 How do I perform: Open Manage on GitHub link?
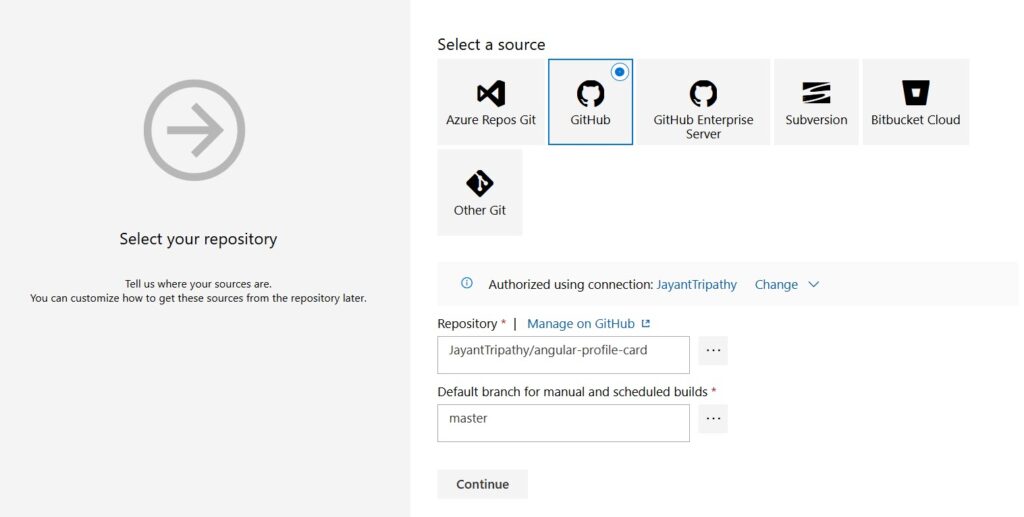point(581,324)
